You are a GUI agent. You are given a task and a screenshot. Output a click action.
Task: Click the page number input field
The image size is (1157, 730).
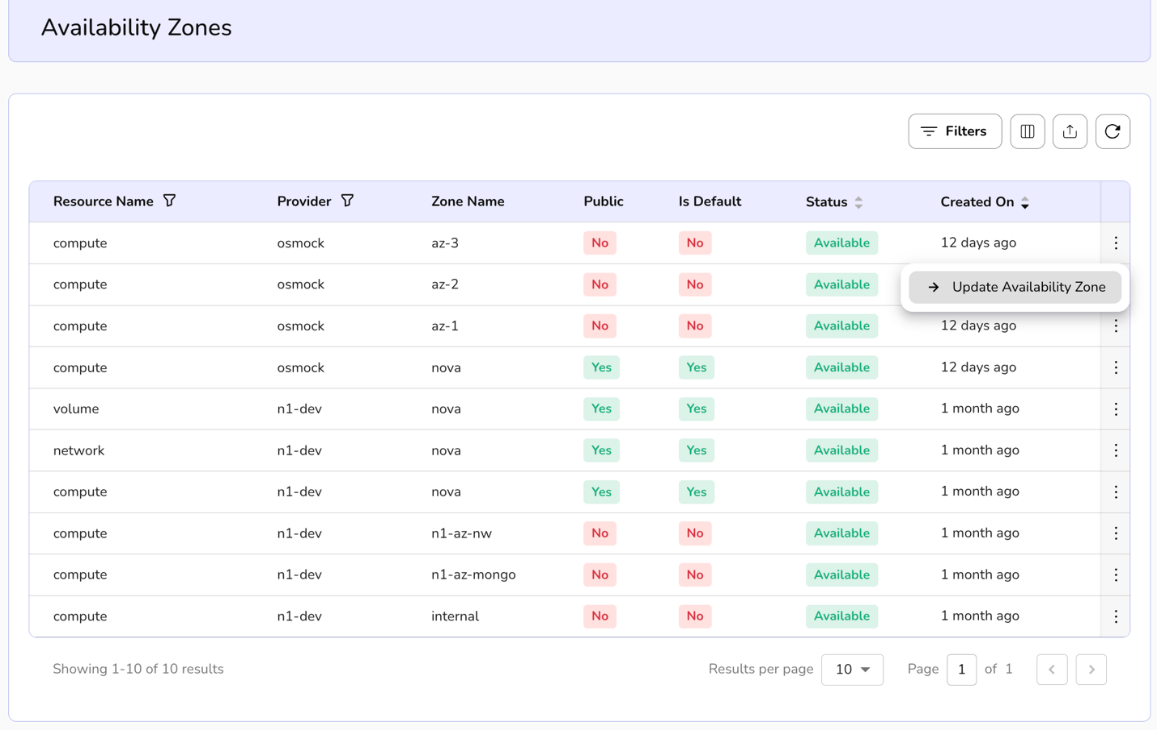click(961, 669)
